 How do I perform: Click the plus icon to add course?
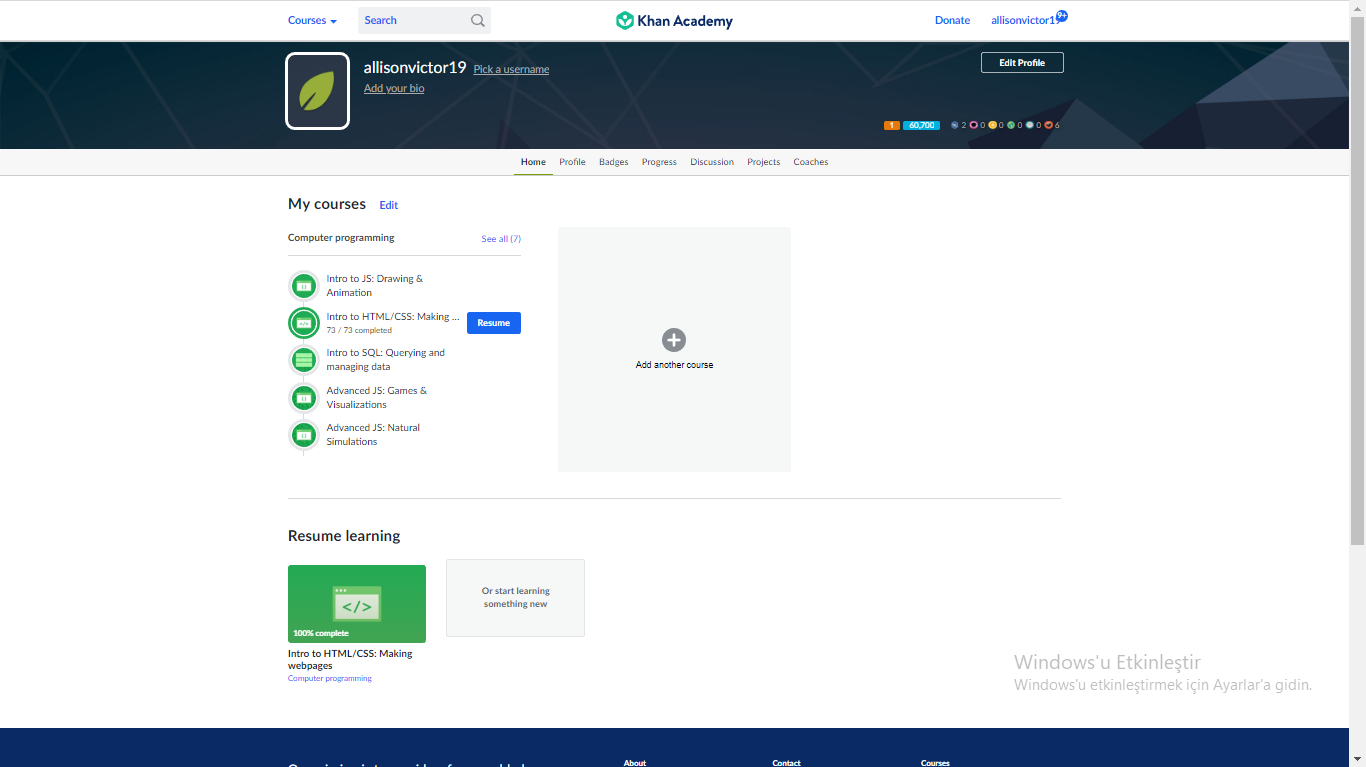coord(674,340)
